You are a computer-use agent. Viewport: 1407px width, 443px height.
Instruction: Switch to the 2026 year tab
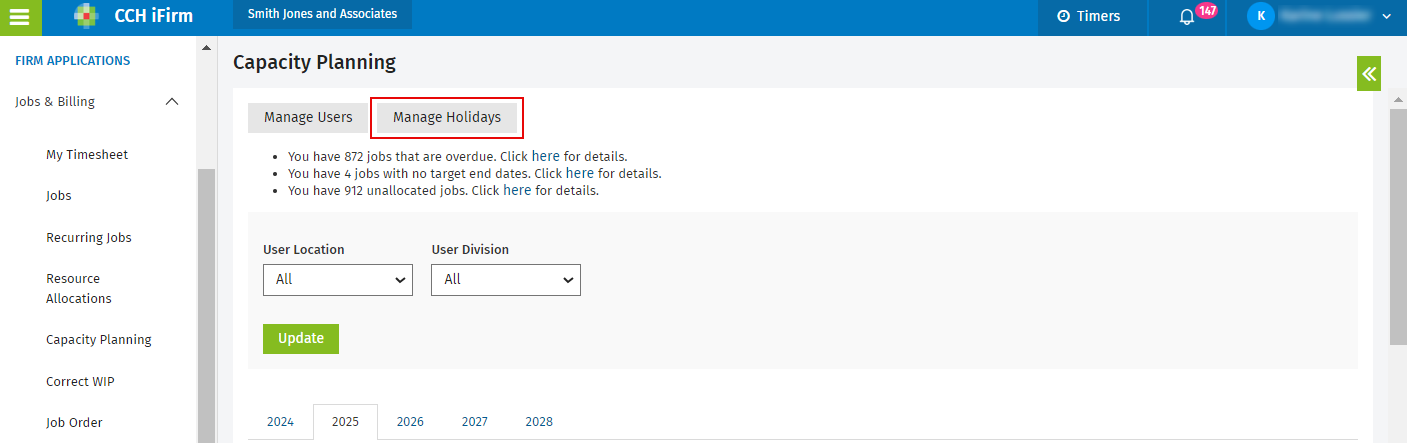[x=410, y=422]
